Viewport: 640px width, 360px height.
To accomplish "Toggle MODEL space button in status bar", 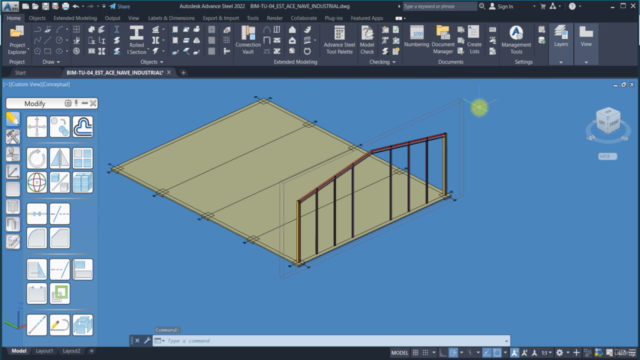I will point(400,353).
